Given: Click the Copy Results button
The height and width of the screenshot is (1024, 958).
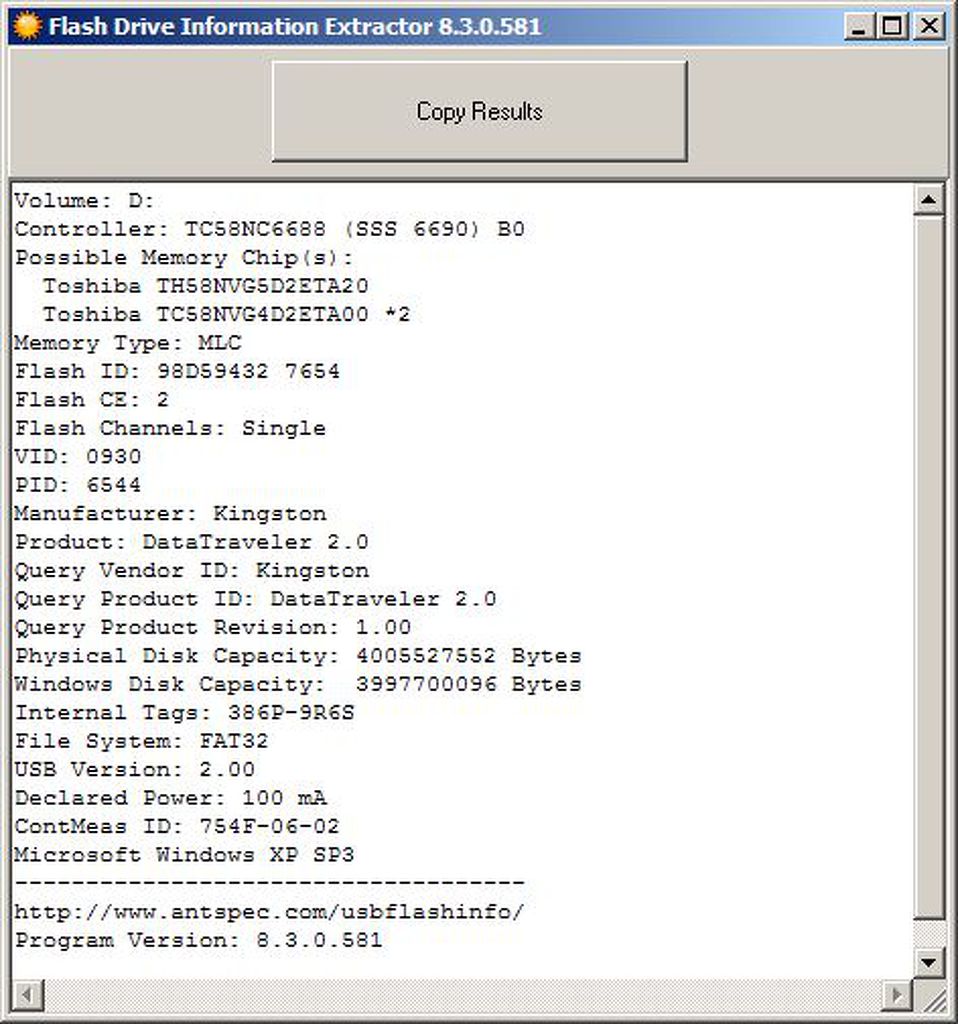Looking at the screenshot, I should (479, 111).
